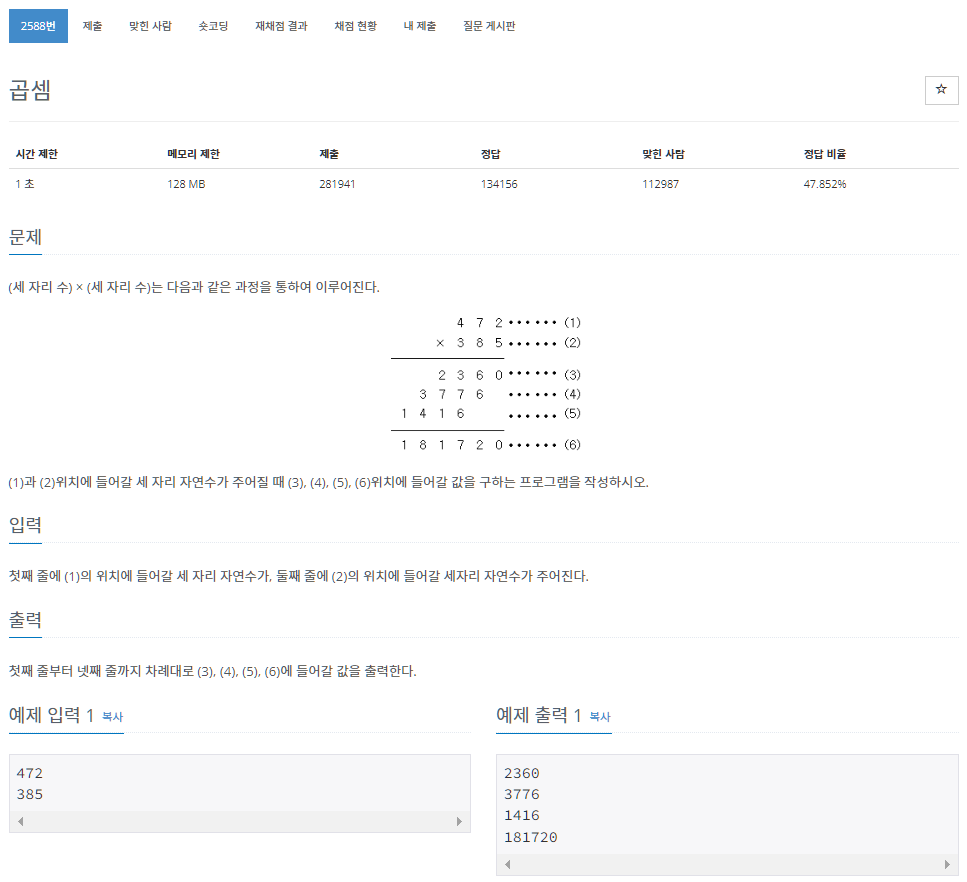Click the sample output value 2360
This screenshot has height=882, width=967.
tap(522, 773)
